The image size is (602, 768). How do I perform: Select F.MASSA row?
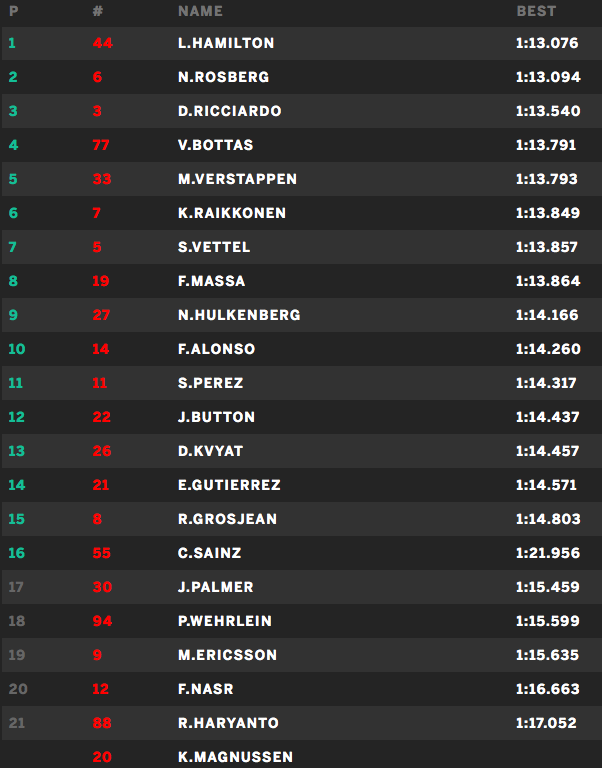(211, 281)
